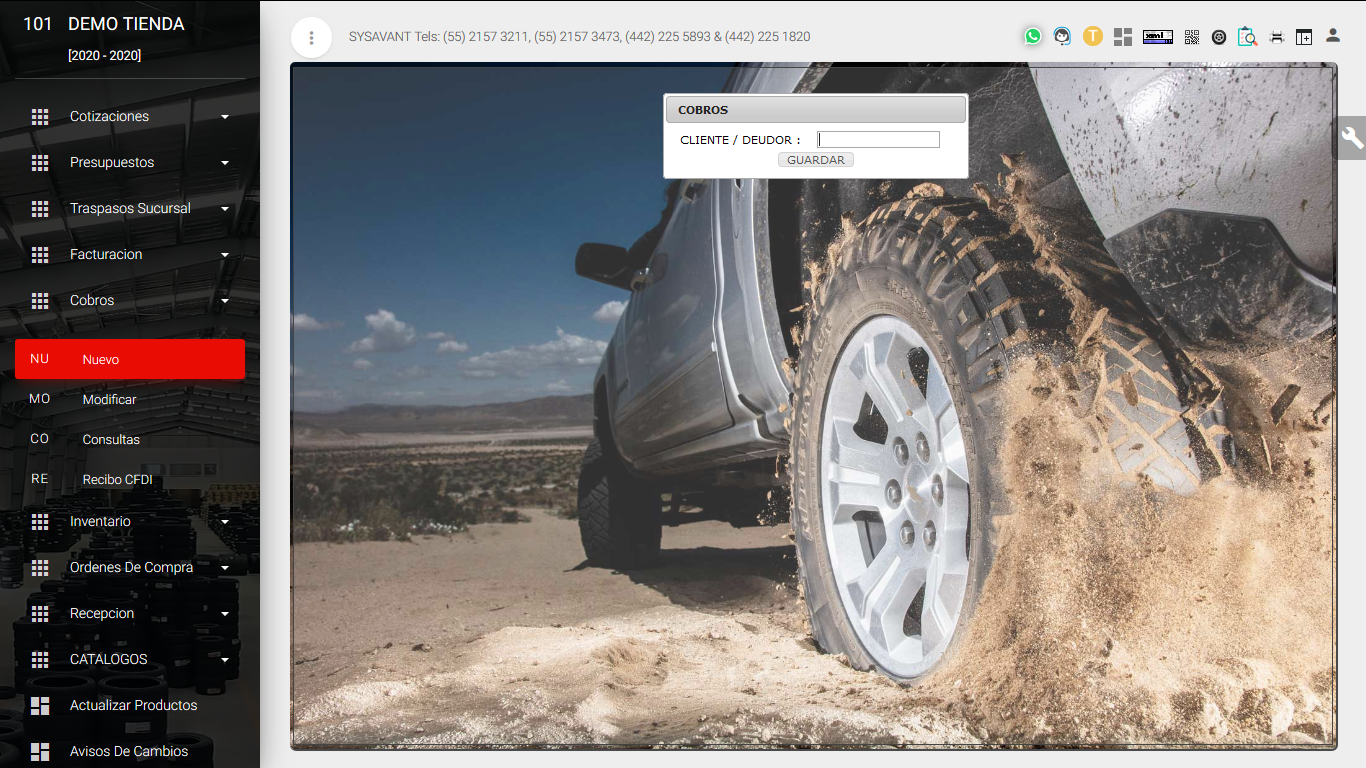Expand the Cotizaciones menu arrow

pos(225,117)
